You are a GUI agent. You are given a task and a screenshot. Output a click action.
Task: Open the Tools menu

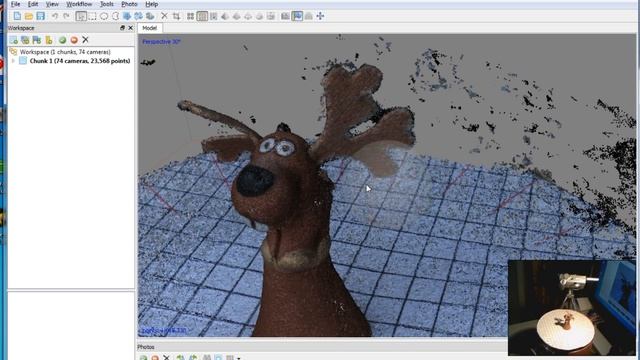click(x=107, y=4)
